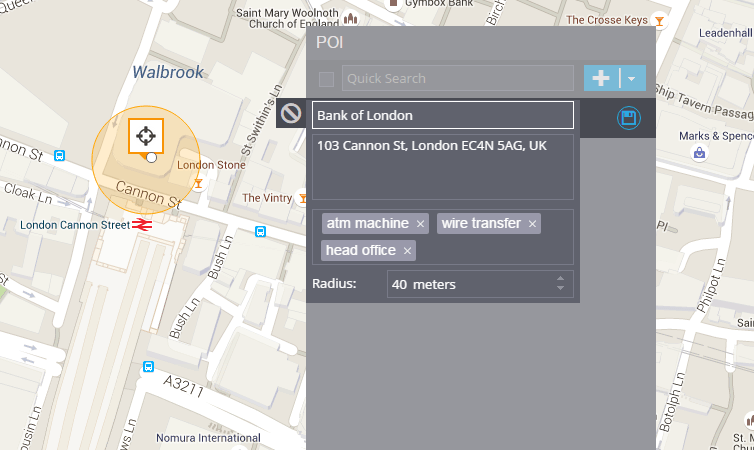Click the cancel editing icon beside Bank of London
This screenshot has width=754, height=450.
tap(291, 114)
